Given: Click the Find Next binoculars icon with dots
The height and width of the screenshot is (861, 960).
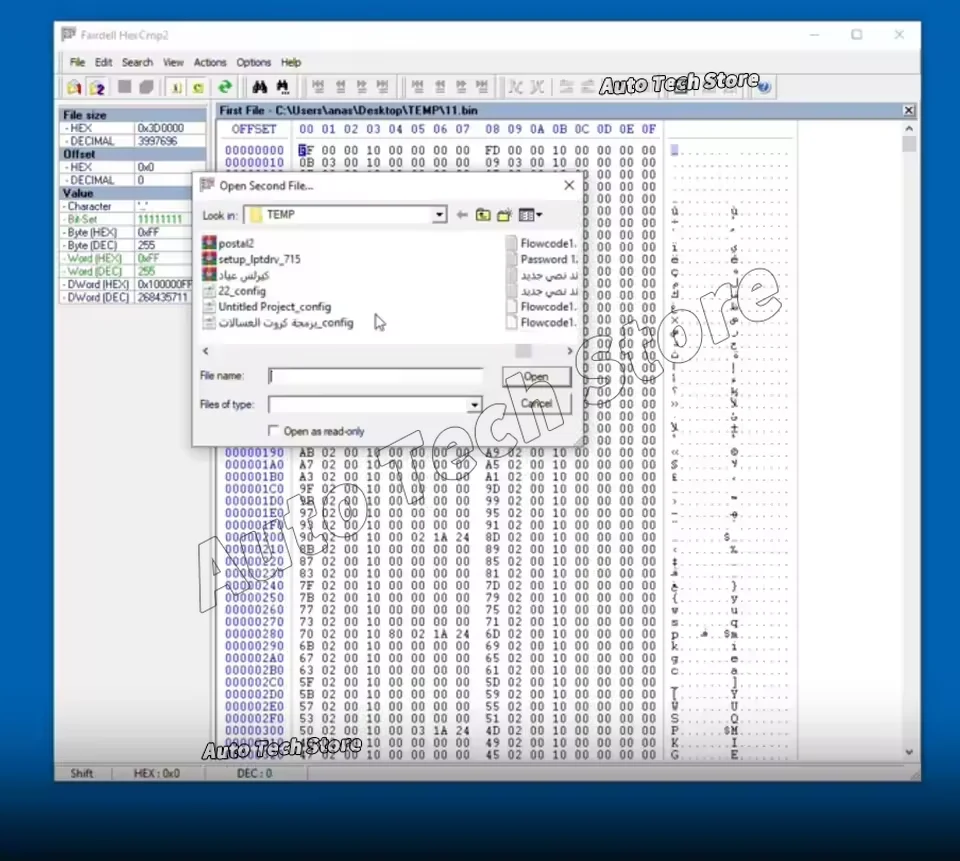Looking at the screenshot, I should (282, 88).
